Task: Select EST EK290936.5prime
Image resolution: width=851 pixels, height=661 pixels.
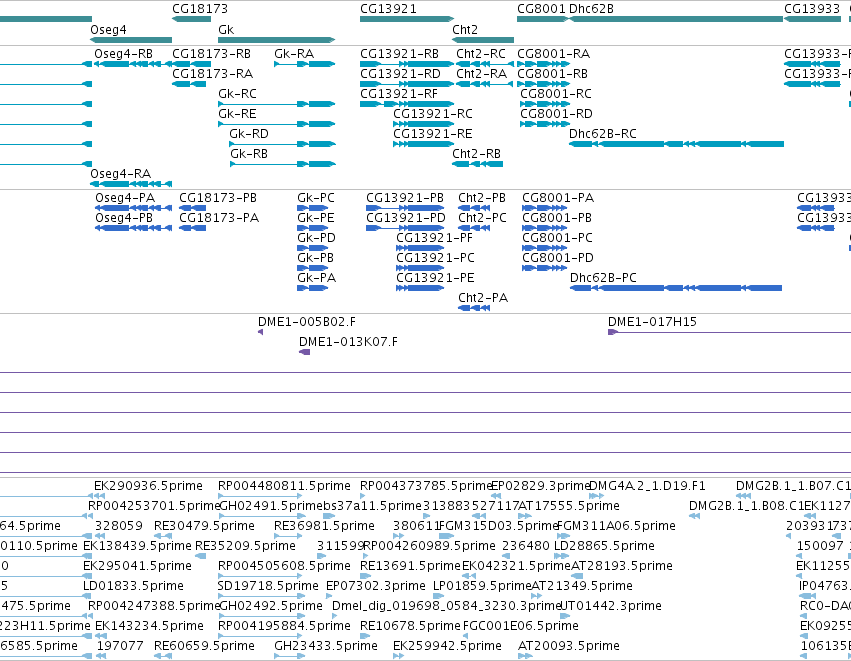Action: point(97,496)
